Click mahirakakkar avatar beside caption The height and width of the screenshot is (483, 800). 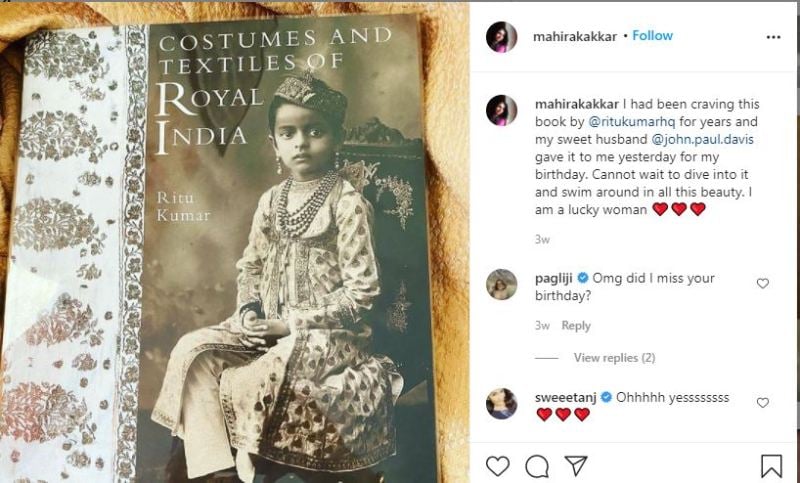[501, 110]
